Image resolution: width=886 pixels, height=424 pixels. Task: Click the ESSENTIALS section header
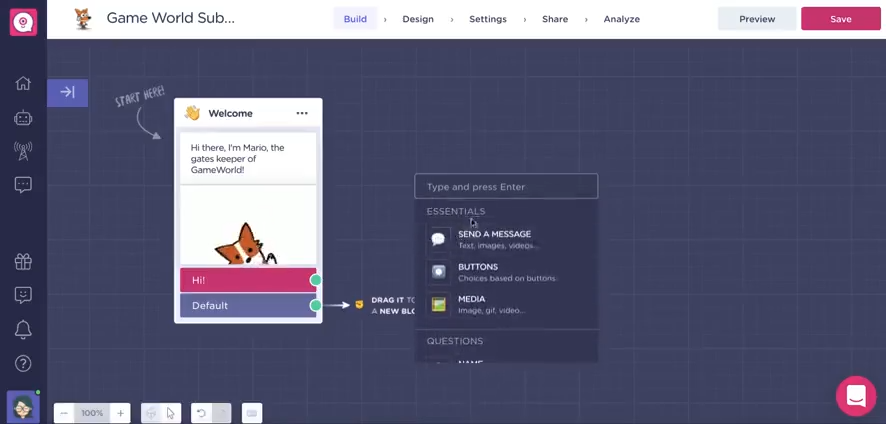click(456, 211)
